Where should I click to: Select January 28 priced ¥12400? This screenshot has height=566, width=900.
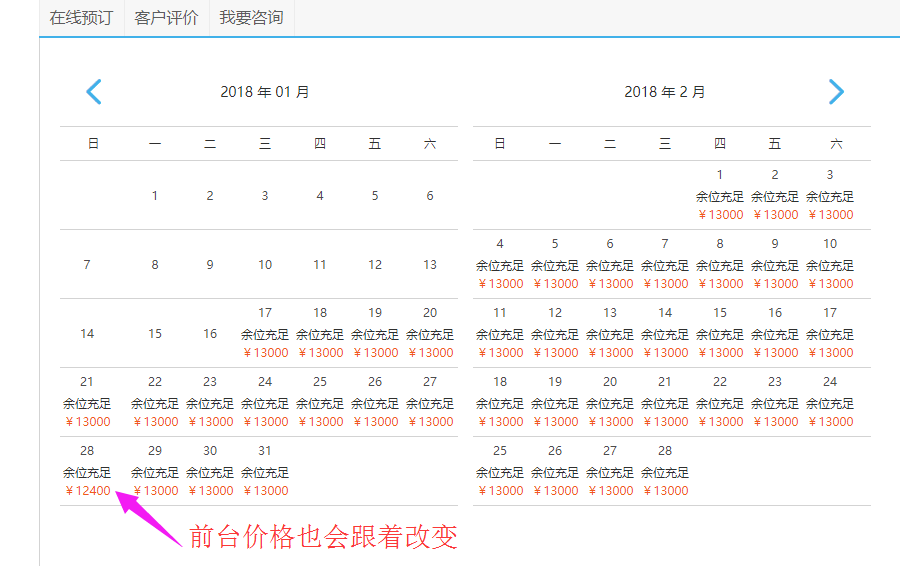point(87,471)
